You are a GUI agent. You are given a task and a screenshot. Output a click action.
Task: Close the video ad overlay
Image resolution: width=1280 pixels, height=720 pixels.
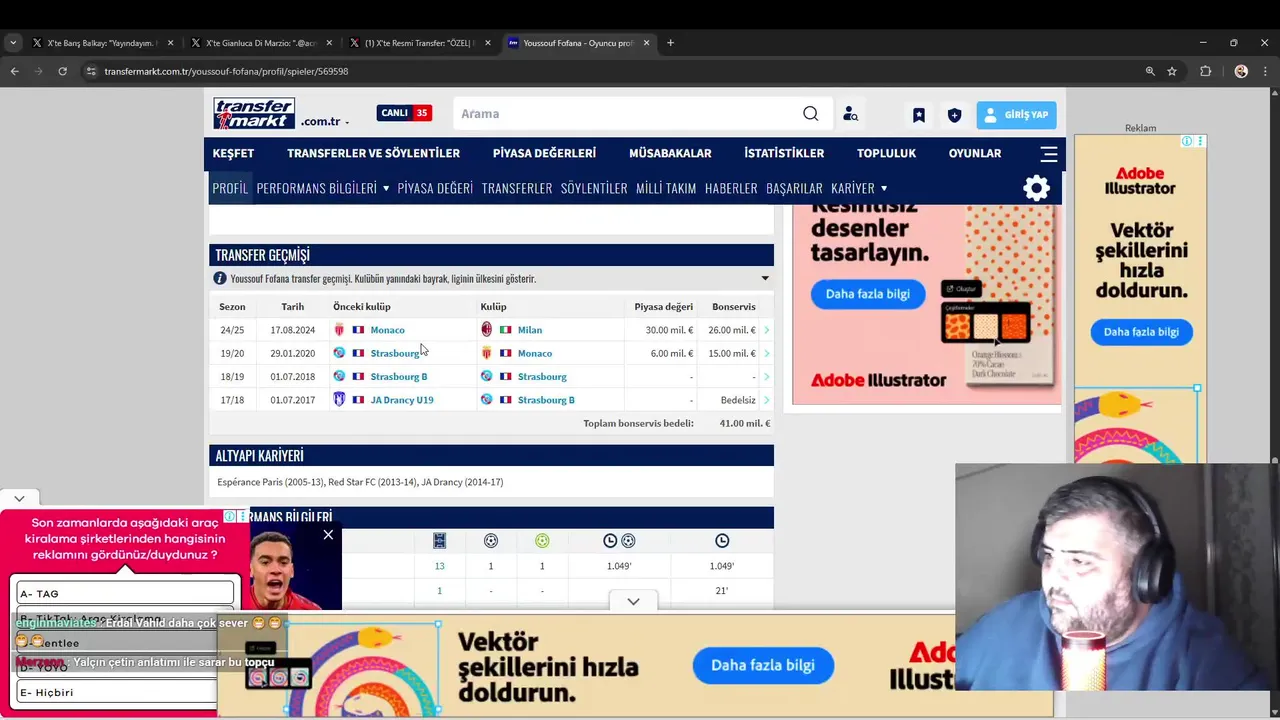(x=328, y=535)
